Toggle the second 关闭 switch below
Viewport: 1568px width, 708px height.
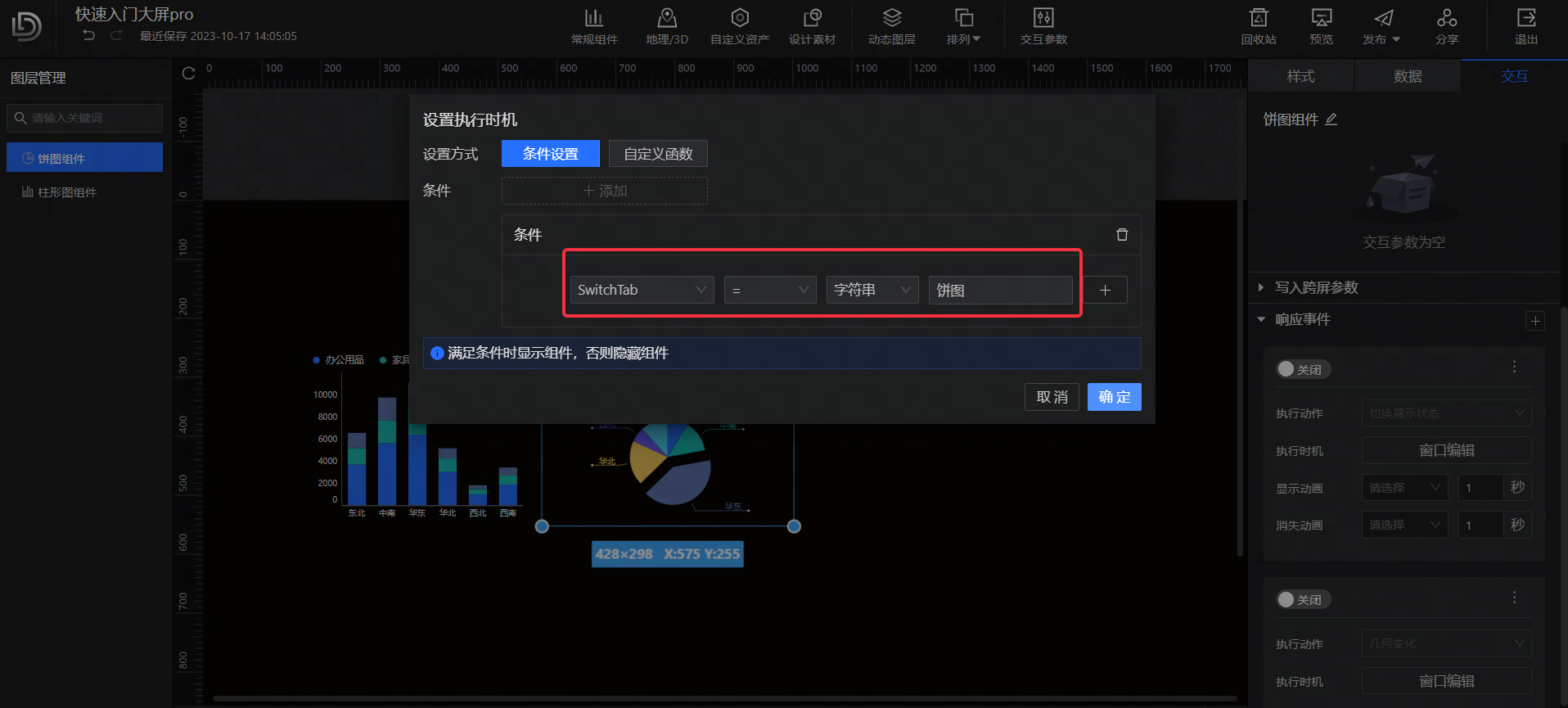click(x=1303, y=600)
